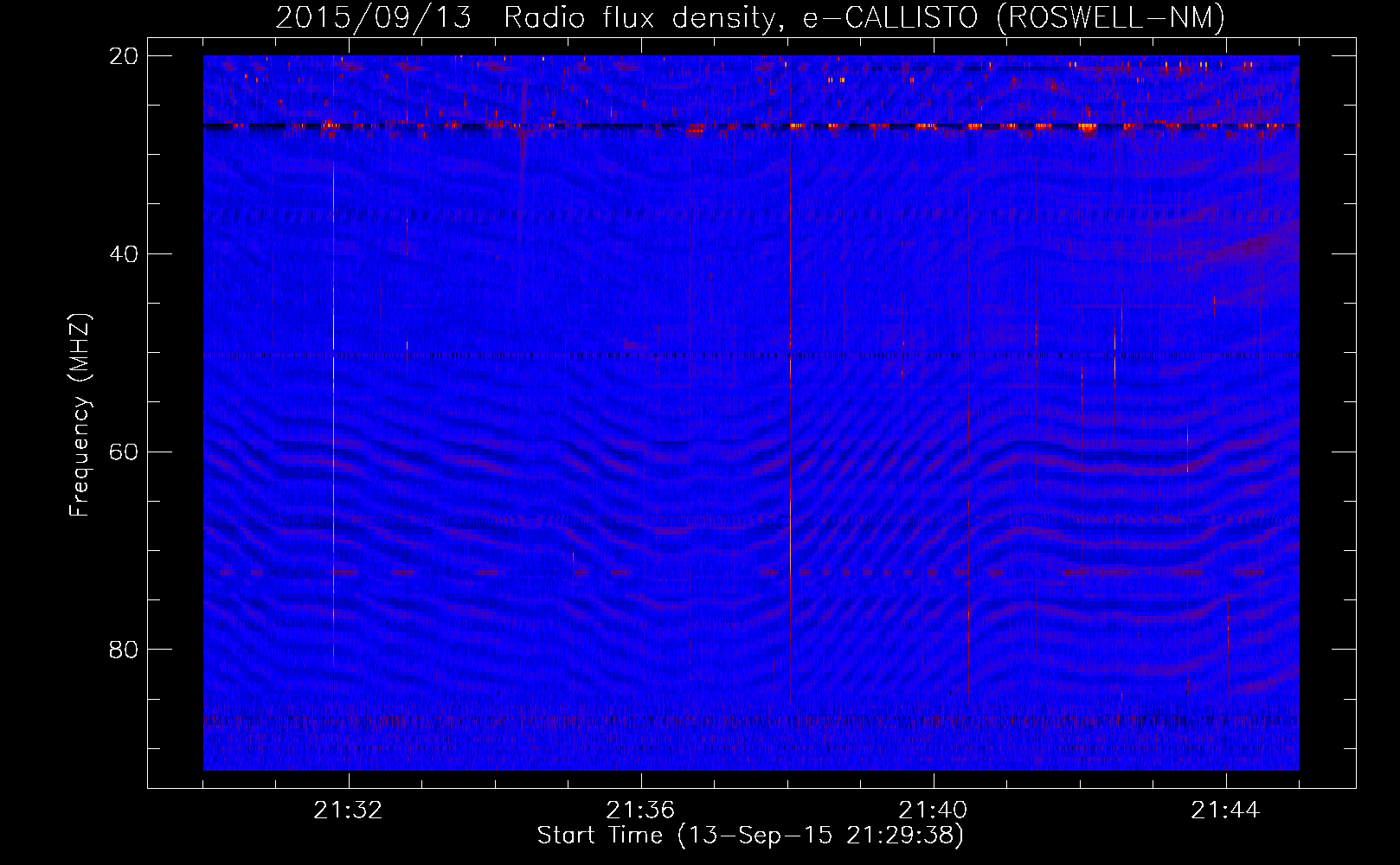Click inside the blue spectrogram plot
Screen dimensions: 1400x865
tap(751, 413)
